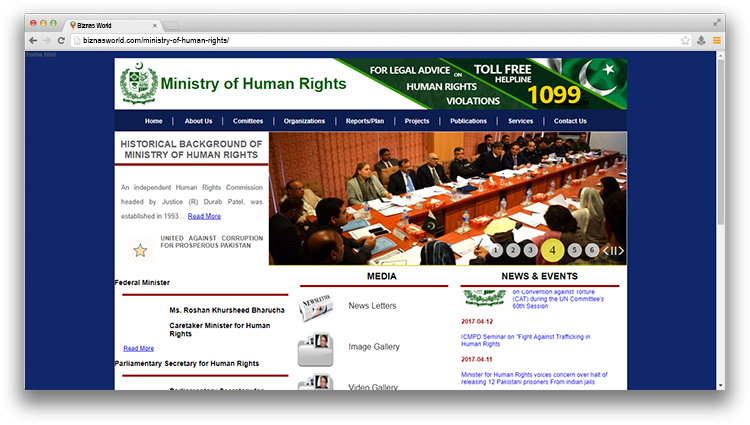Click the browser back arrow
Image resolution: width=750 pixels, height=425 pixels.
[x=33, y=40]
